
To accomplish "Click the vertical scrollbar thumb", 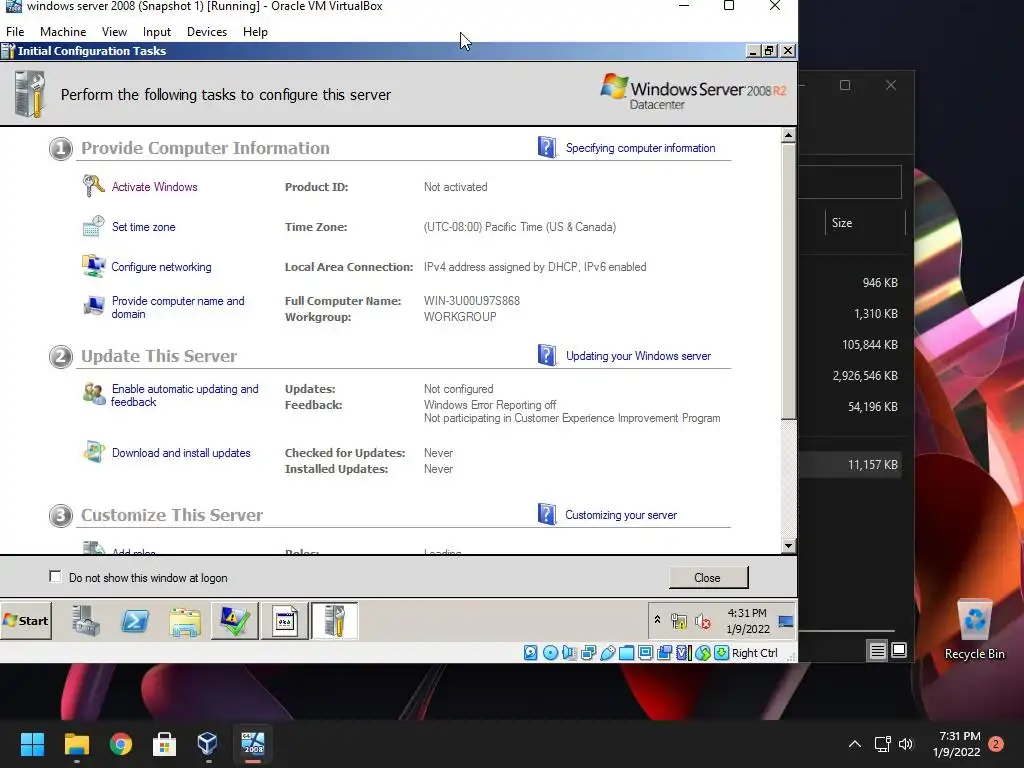I will click(x=788, y=281).
